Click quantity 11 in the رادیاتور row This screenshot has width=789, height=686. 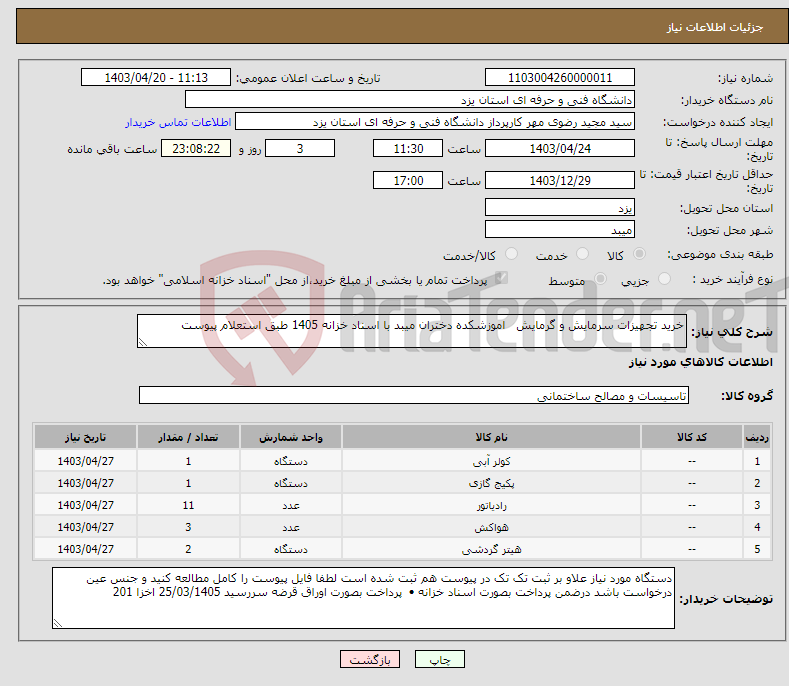pyautogui.click(x=188, y=505)
